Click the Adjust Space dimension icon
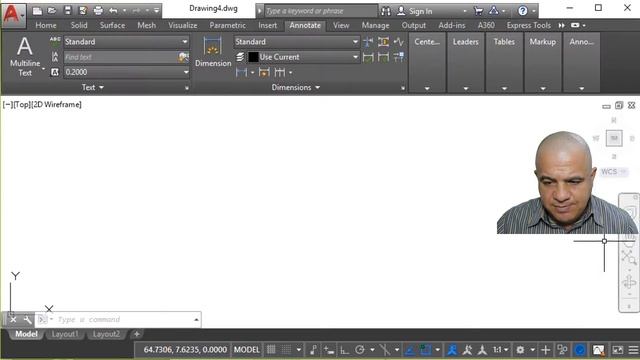 (383, 42)
